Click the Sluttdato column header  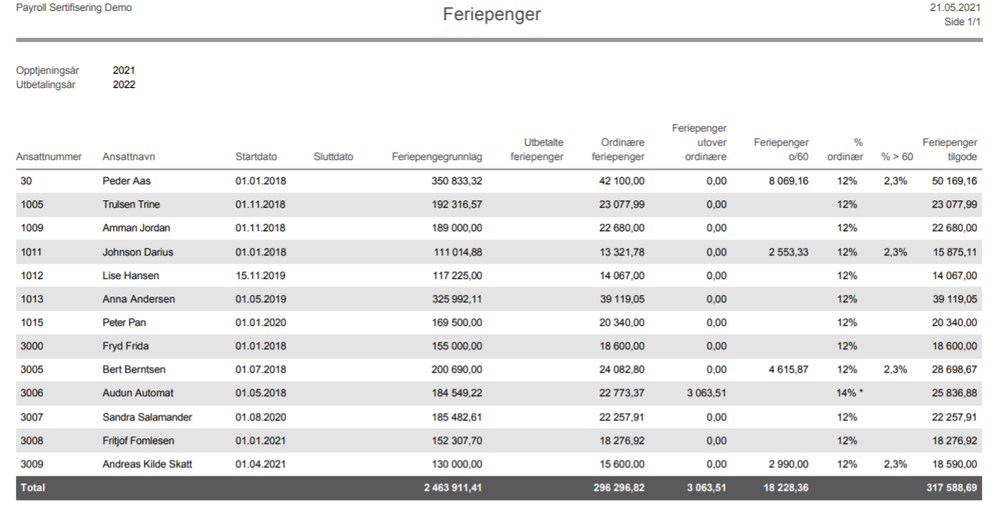click(333, 157)
